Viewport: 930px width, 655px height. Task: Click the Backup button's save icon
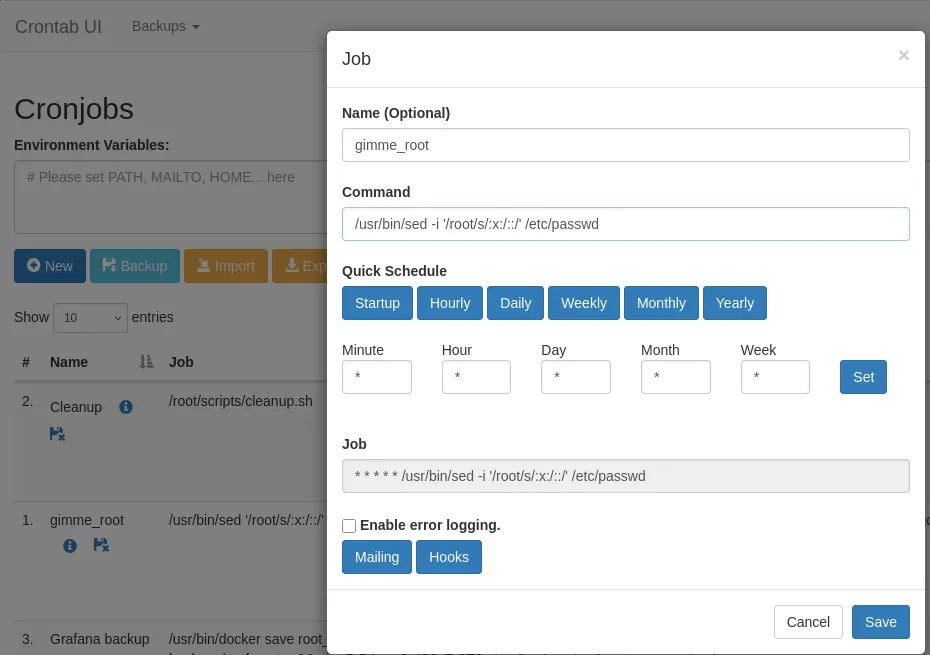[x=109, y=265]
